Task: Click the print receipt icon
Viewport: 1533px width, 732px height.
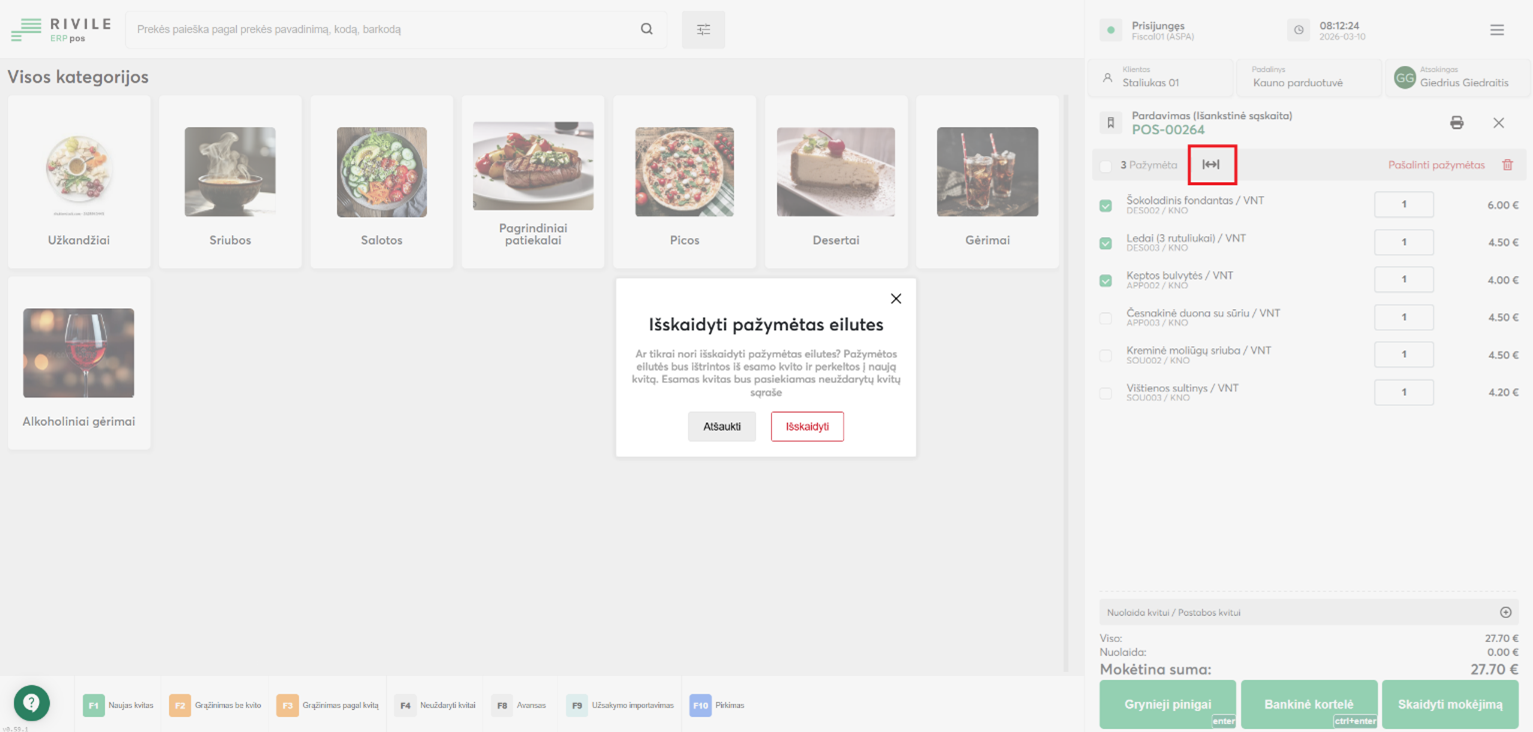Action: click(x=1456, y=123)
